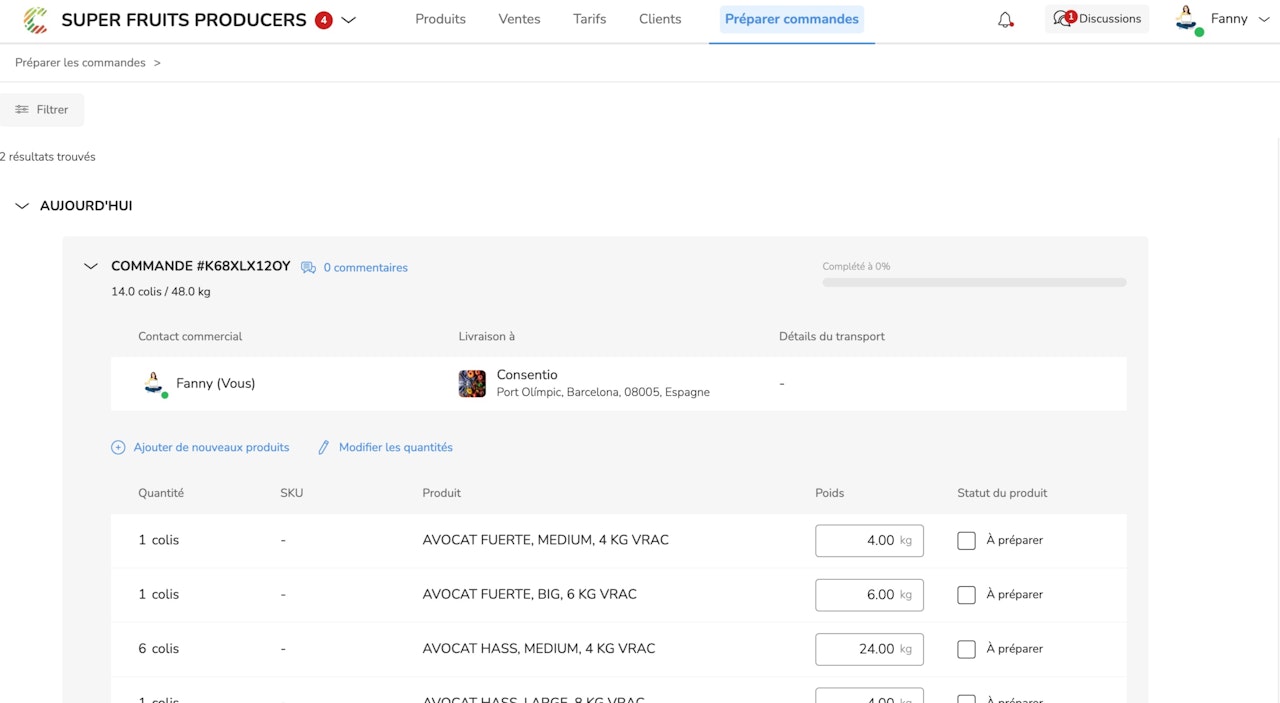This screenshot has width=1280, height=703.
Task: Click the weight field showing 24.00 kg
Action: coord(868,649)
